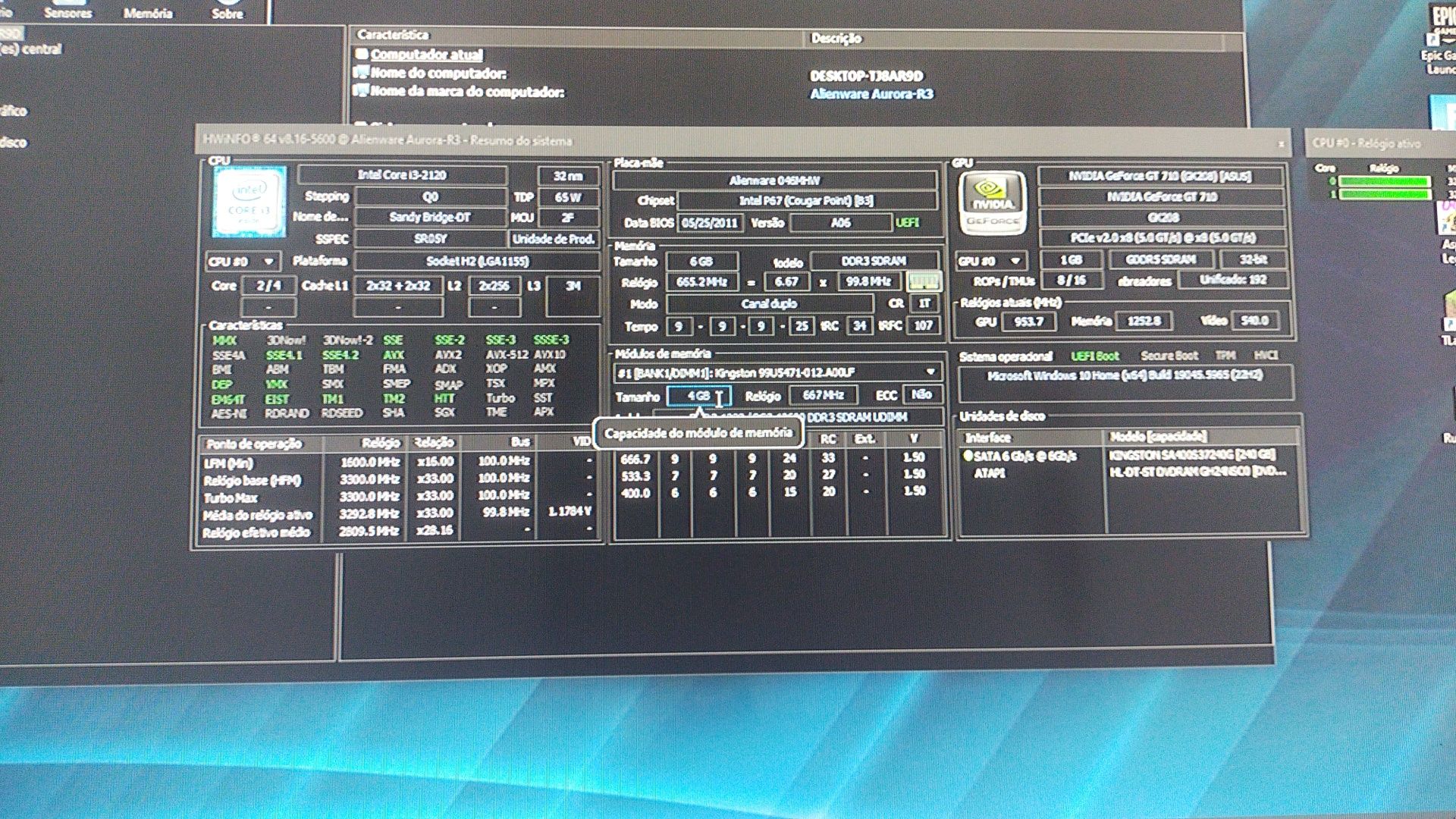Click the video clock value 540.0
1456x819 pixels.
pyautogui.click(x=1254, y=321)
